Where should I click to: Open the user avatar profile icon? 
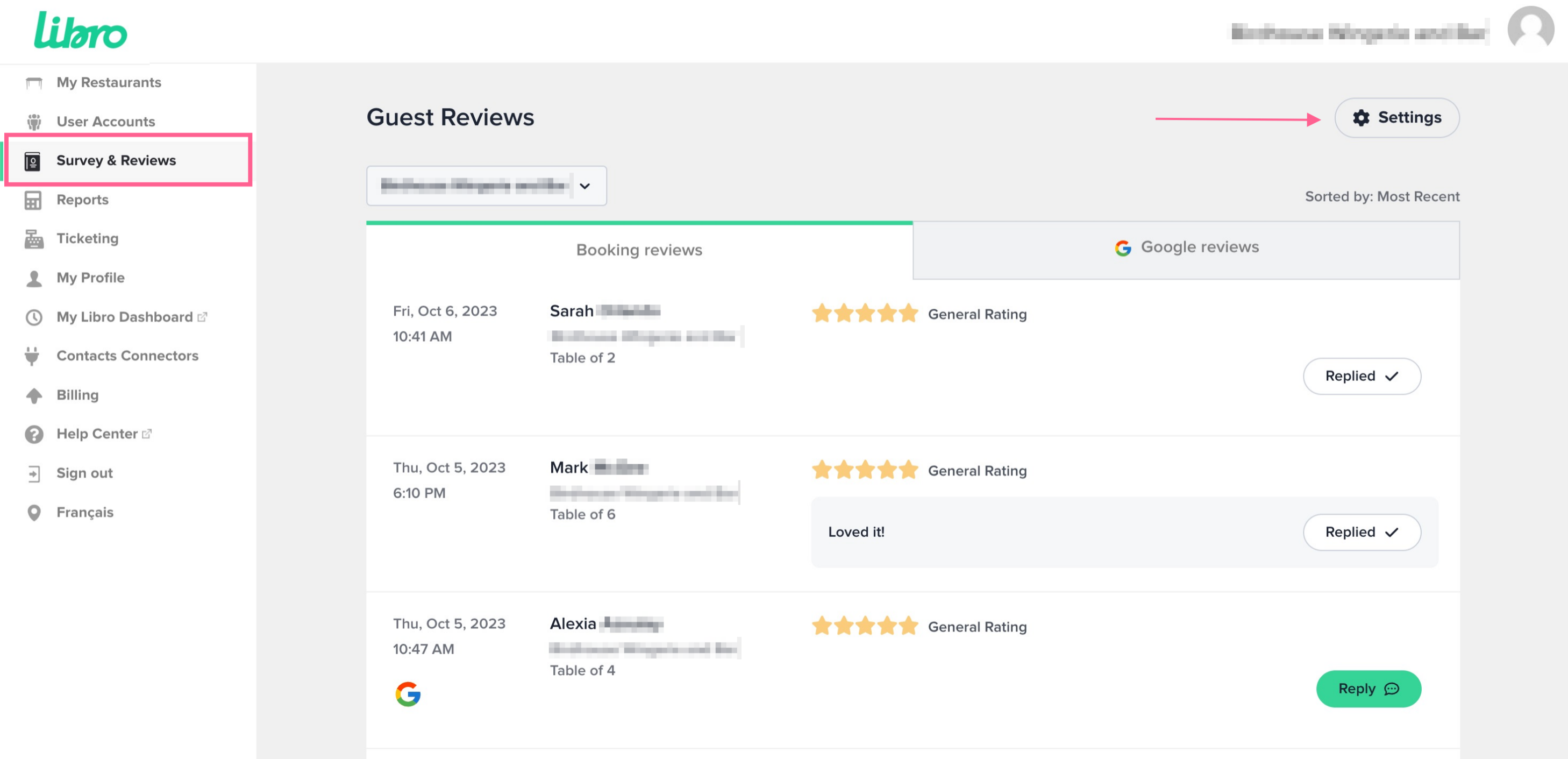click(1530, 29)
